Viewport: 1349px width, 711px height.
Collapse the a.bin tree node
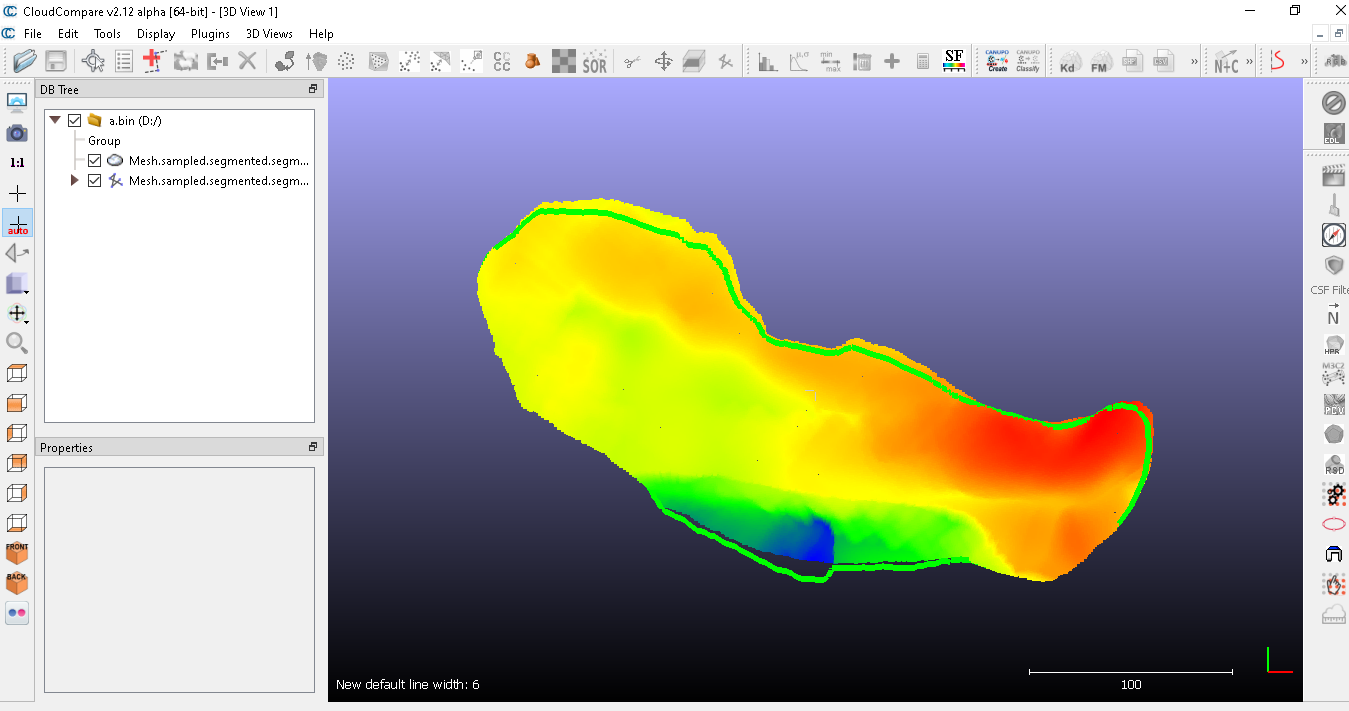pyautogui.click(x=55, y=121)
